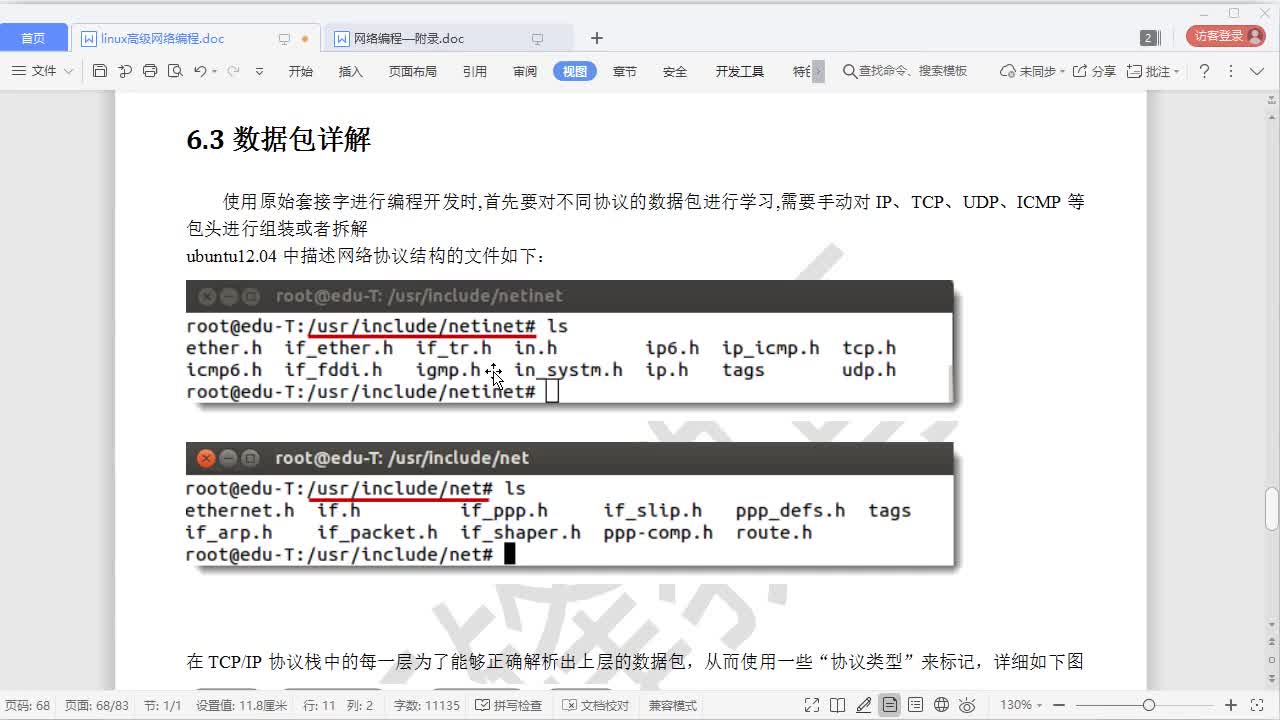
Task: Open the 引用 ribbon tab
Action: pyautogui.click(x=475, y=71)
